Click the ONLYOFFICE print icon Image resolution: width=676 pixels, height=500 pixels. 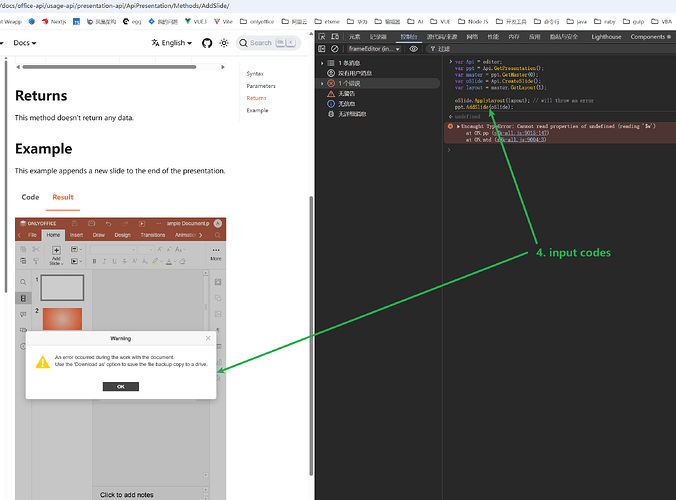coord(91,223)
